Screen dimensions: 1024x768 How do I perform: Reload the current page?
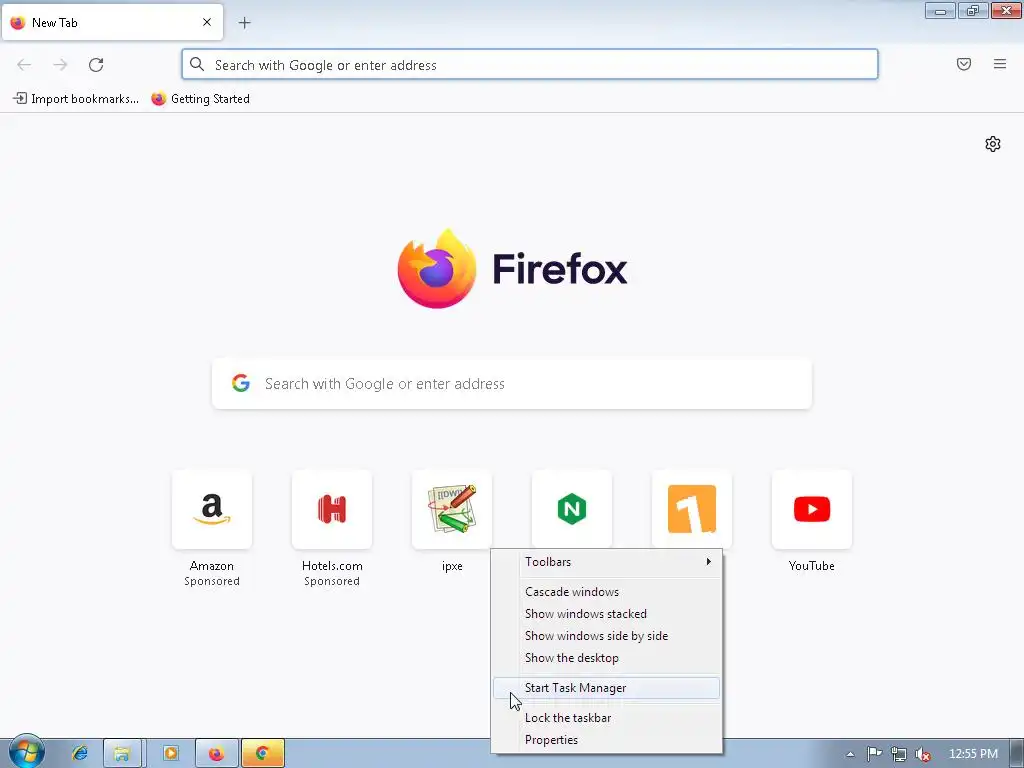96,65
